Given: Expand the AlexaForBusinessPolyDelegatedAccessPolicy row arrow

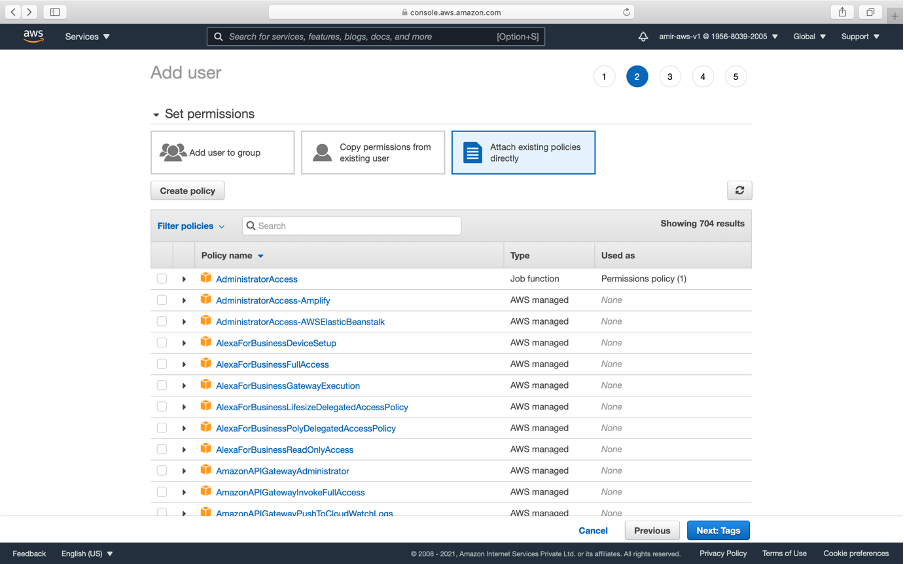Looking at the screenshot, I should pos(184,428).
